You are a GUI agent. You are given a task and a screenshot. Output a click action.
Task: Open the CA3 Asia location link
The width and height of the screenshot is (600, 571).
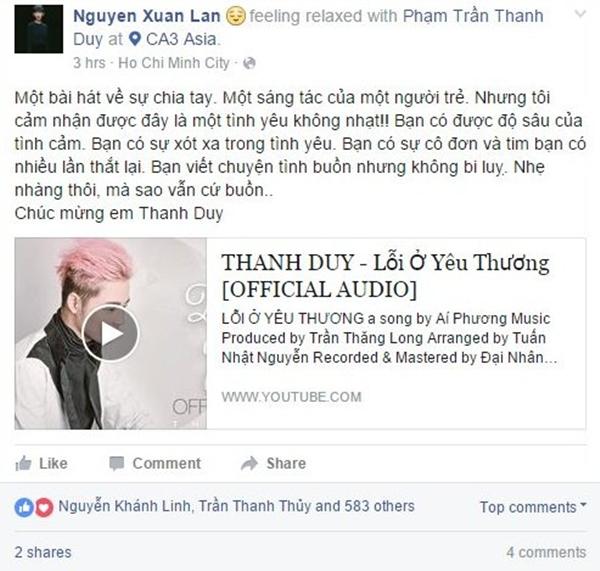click(181, 39)
